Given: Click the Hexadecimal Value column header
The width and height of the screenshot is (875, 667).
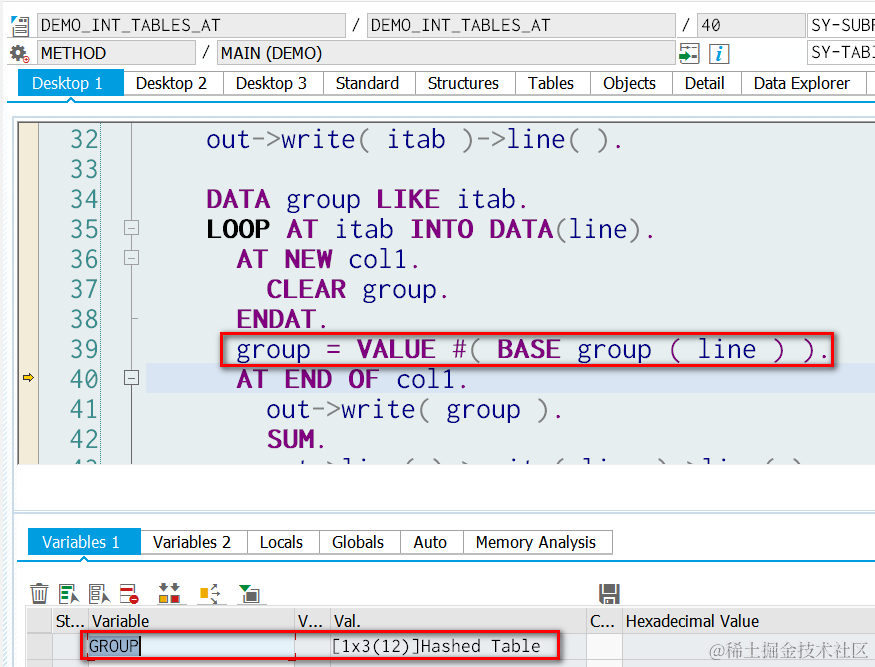Looking at the screenshot, I should (748, 621).
